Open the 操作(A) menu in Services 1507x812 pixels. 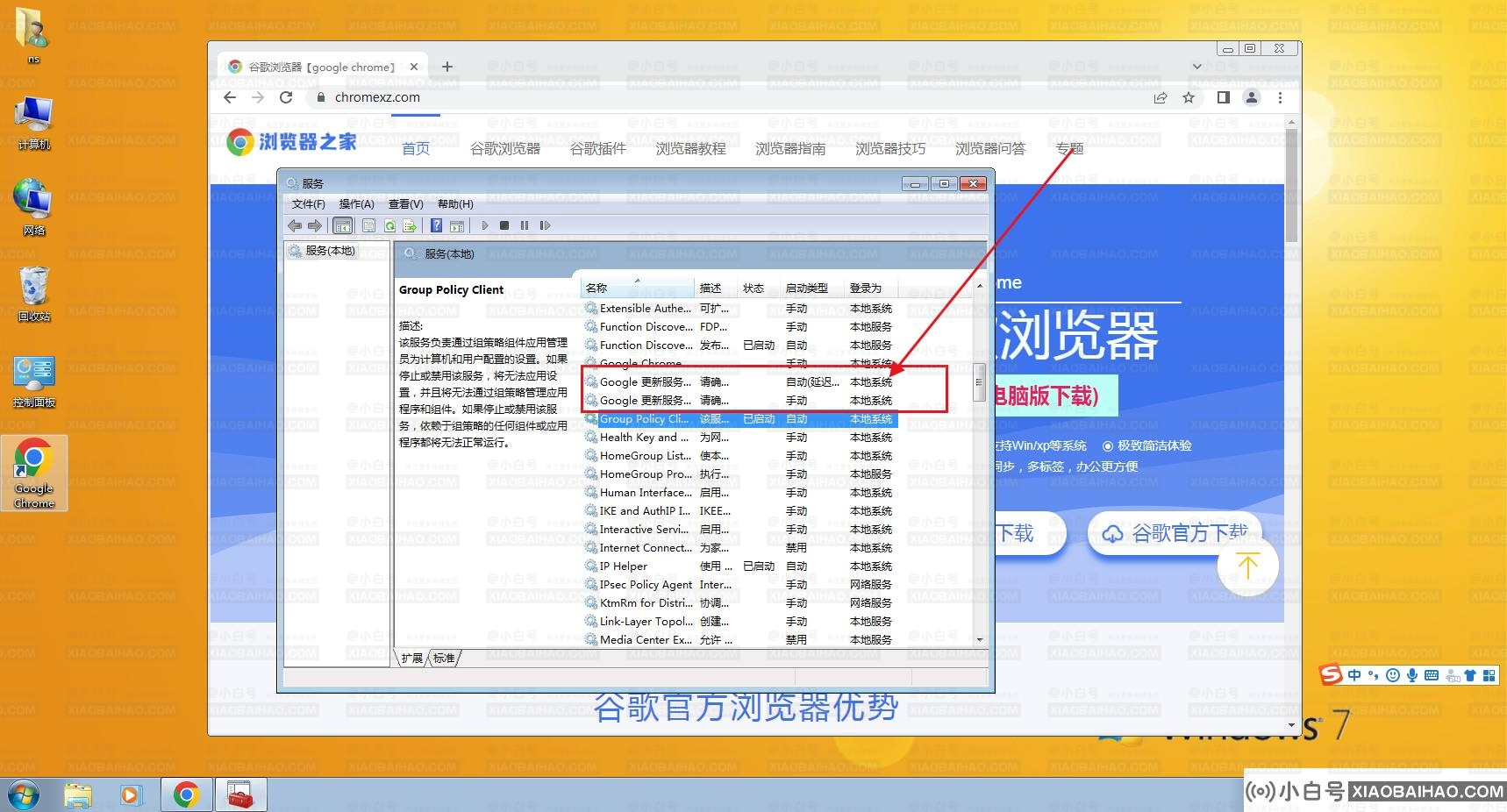click(x=356, y=203)
